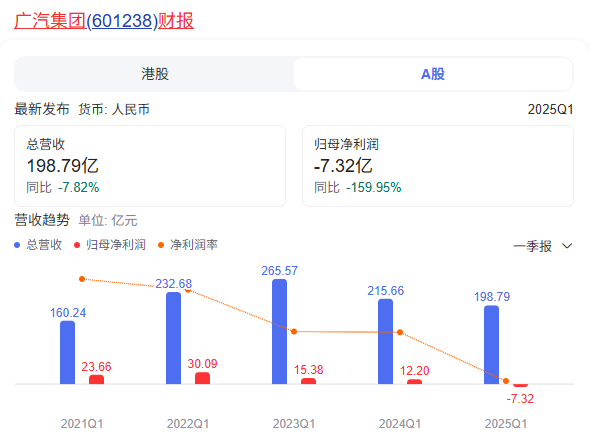Select the blue 2023Q1 revenue bar
Image resolution: width=590 pixels, height=437 pixels.
(x=280, y=332)
